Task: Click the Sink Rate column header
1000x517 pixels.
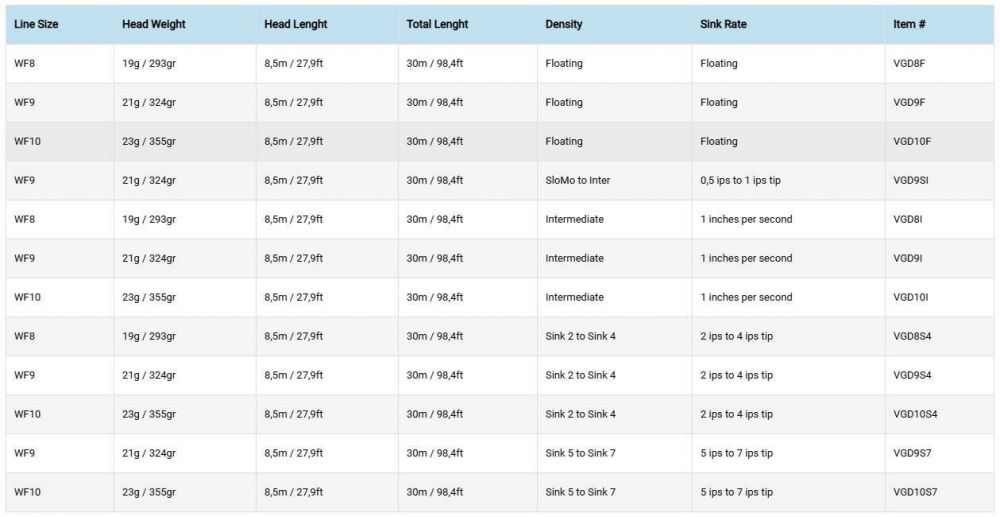Action: (x=723, y=24)
